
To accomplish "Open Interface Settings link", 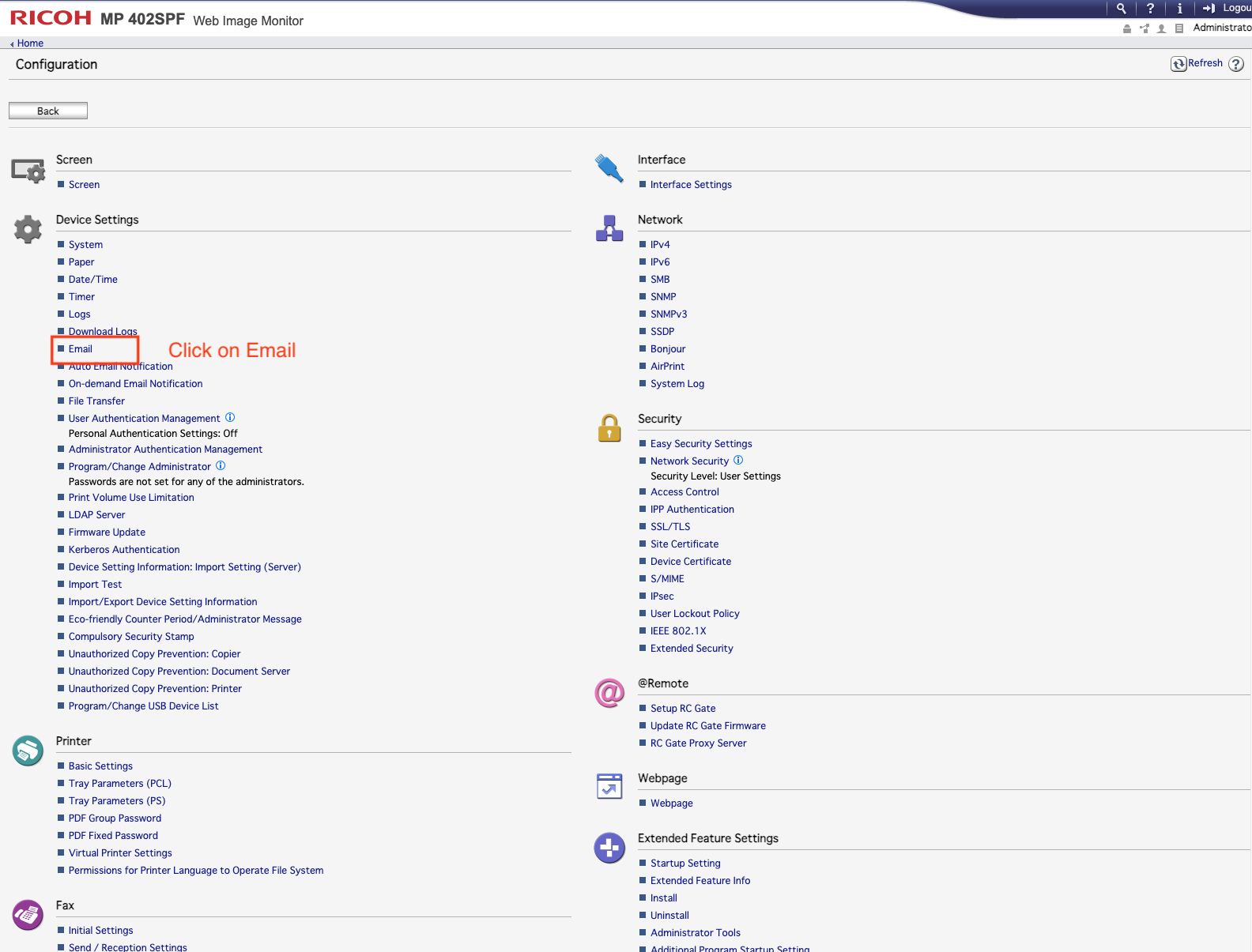I will pyautogui.click(x=691, y=185).
